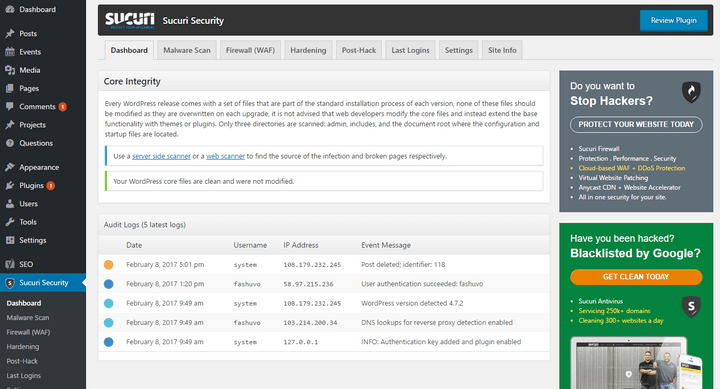
Task: Click the Review Plugin button
Action: (674, 20)
